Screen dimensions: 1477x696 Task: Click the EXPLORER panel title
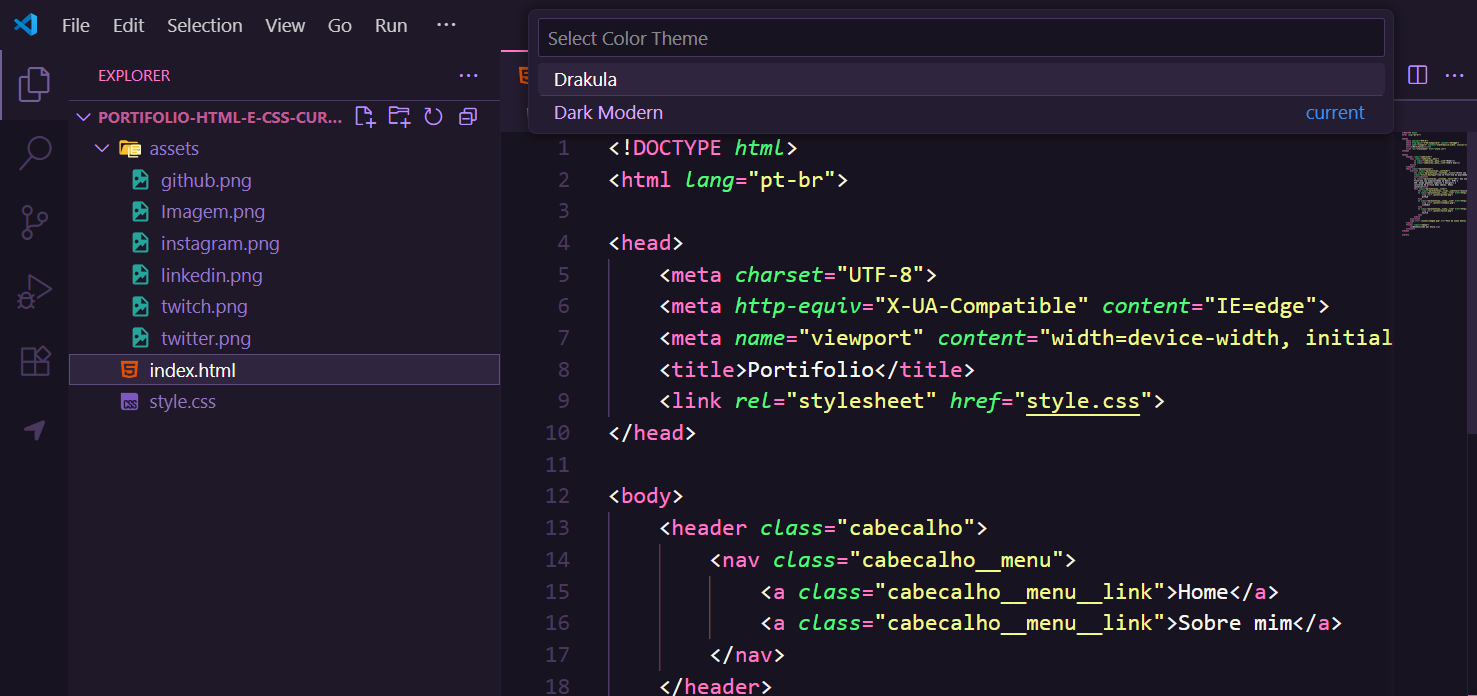tap(134, 75)
